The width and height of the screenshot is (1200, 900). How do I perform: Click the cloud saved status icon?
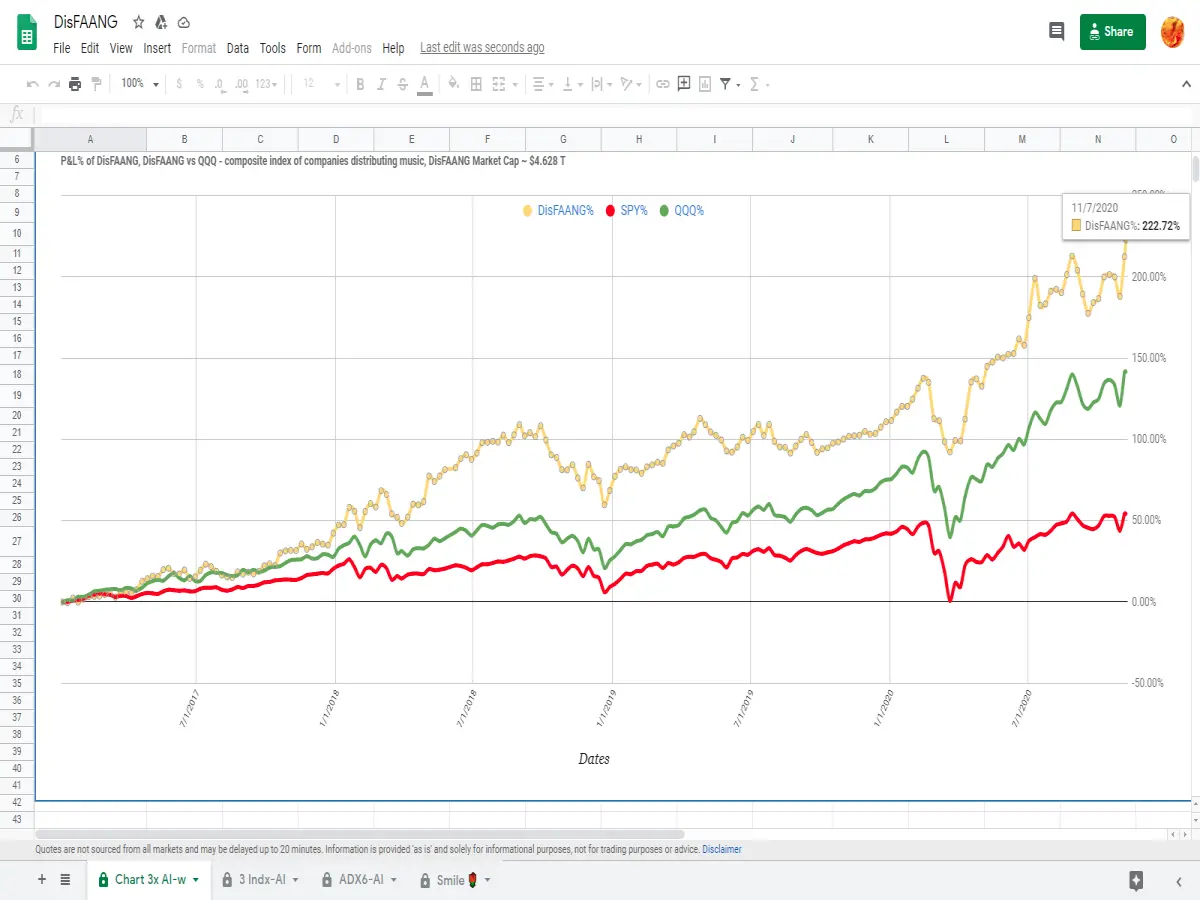tap(183, 22)
